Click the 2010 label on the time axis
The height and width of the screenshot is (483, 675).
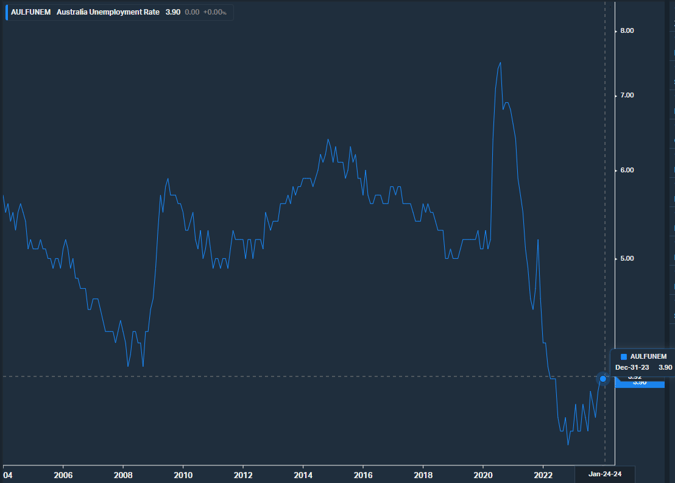click(x=183, y=475)
